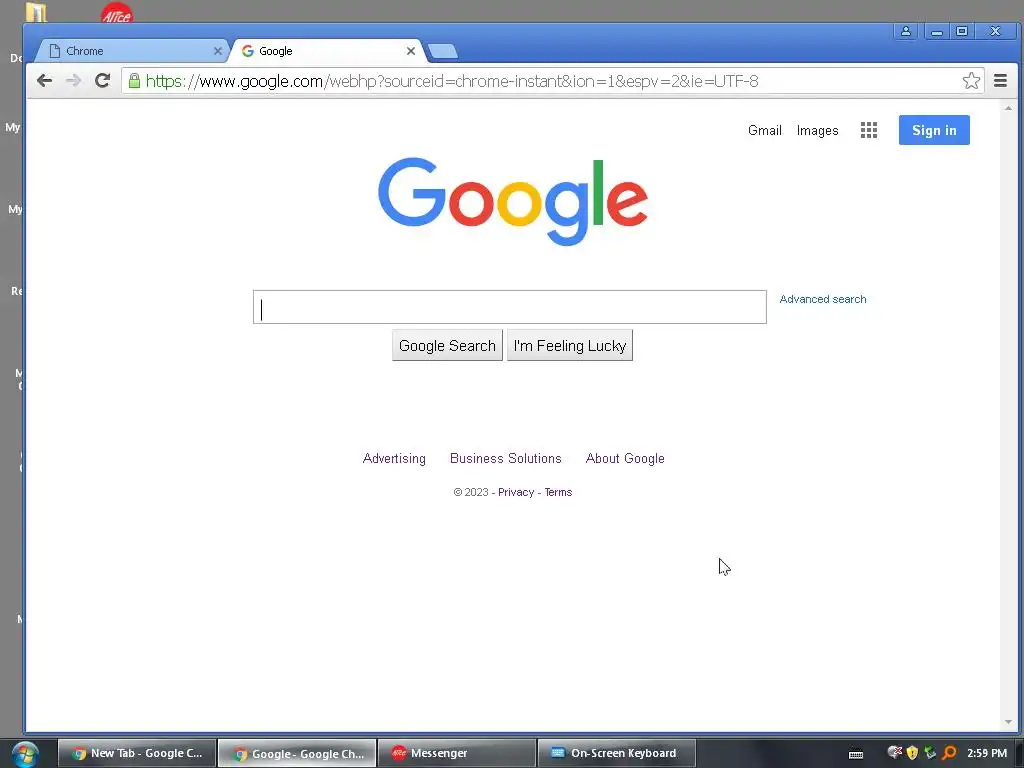Click the folder desktop icon at top left
Image resolution: width=1024 pixels, height=768 pixels.
pyautogui.click(x=36, y=12)
